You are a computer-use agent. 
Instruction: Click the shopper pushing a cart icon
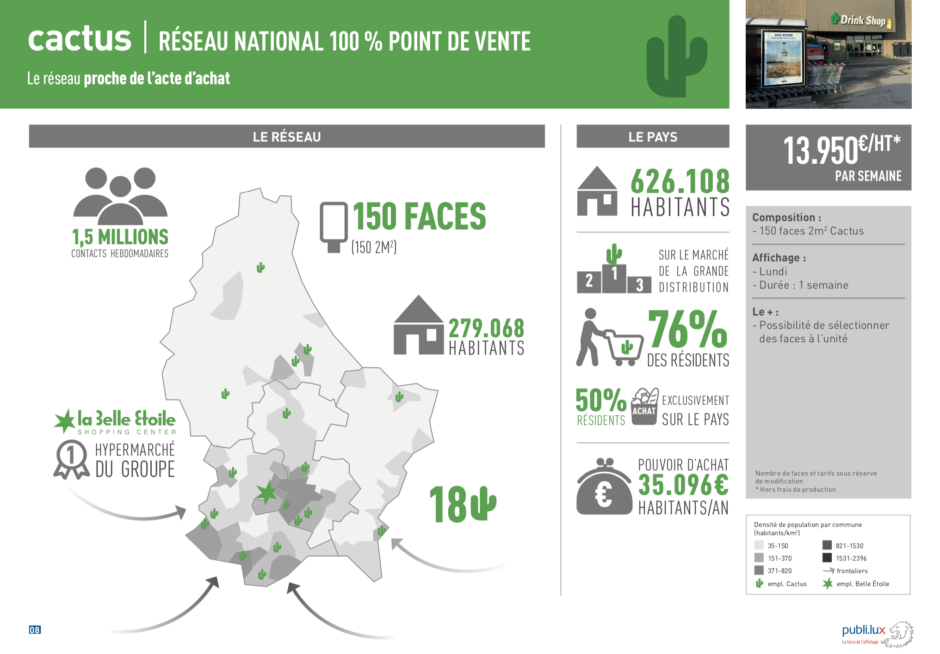click(x=609, y=337)
